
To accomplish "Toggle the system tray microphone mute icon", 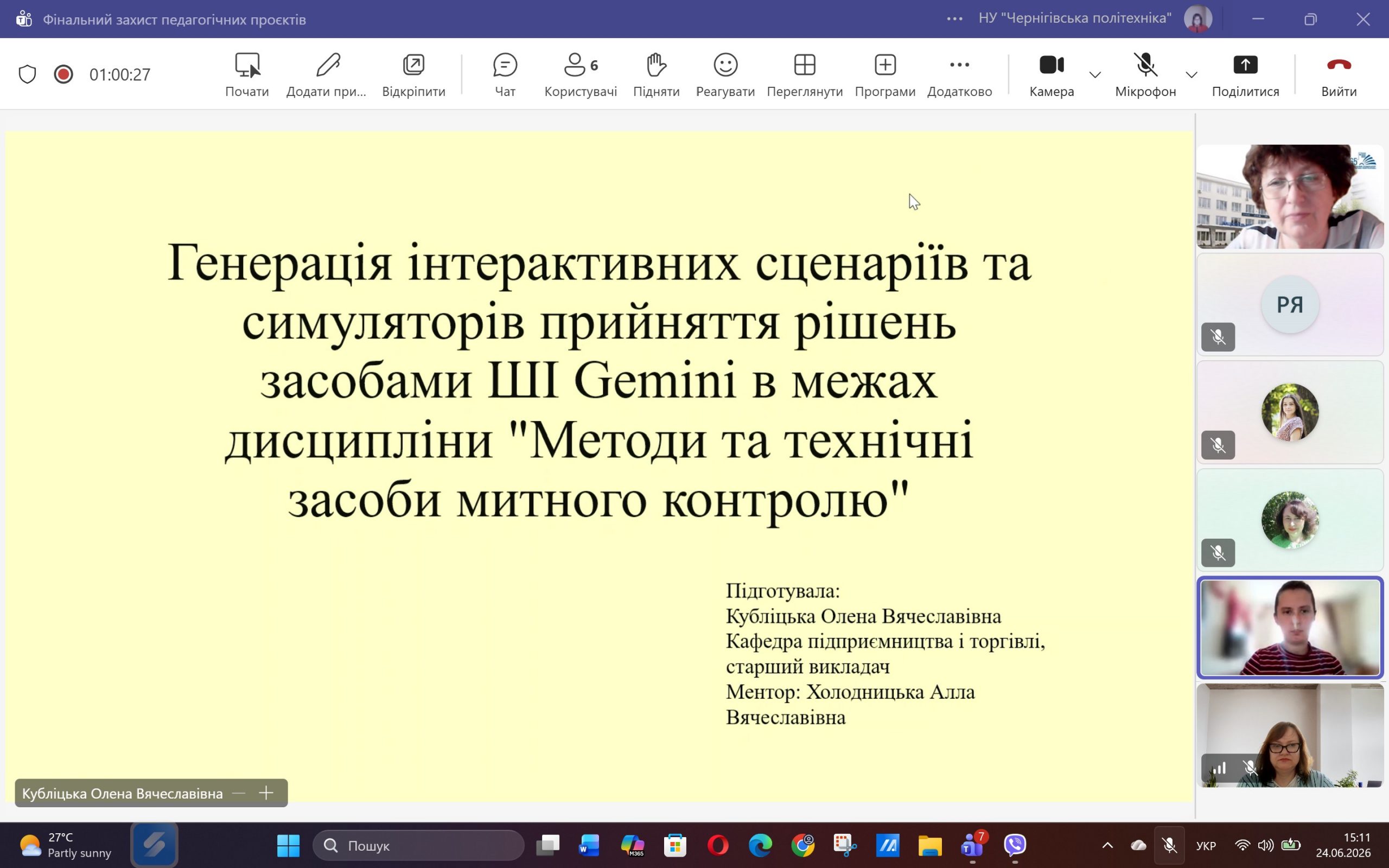I will [1169, 845].
